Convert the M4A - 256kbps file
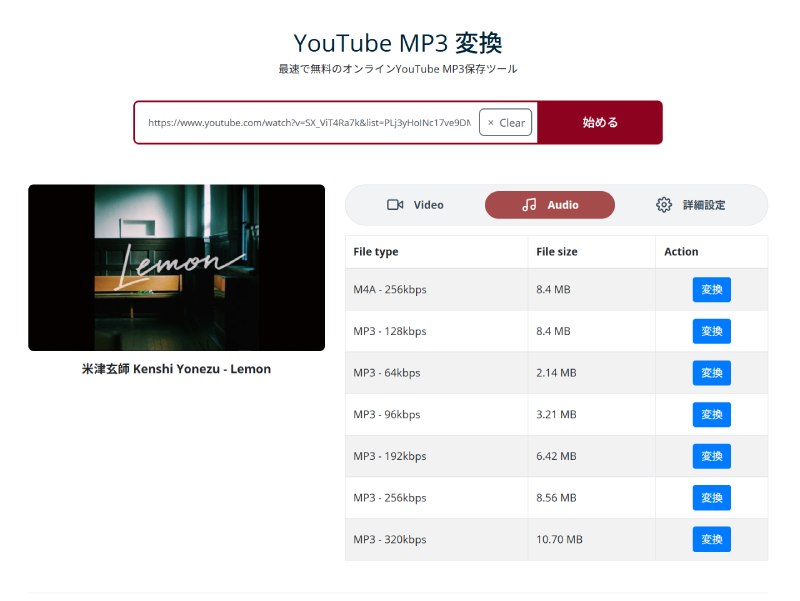800x601 pixels. [711, 289]
